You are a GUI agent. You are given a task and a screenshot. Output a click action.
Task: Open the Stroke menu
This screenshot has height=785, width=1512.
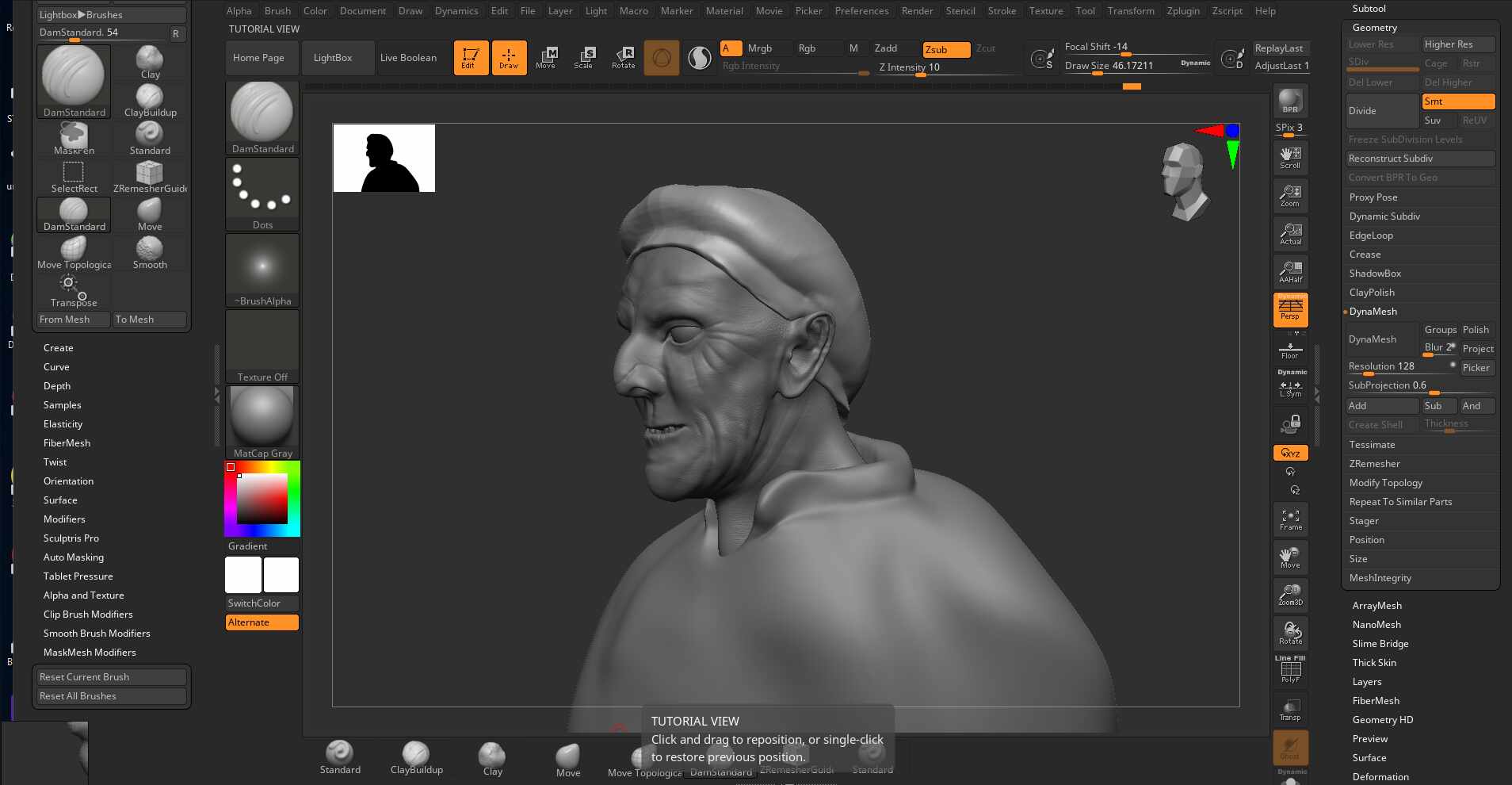[x=1002, y=11]
